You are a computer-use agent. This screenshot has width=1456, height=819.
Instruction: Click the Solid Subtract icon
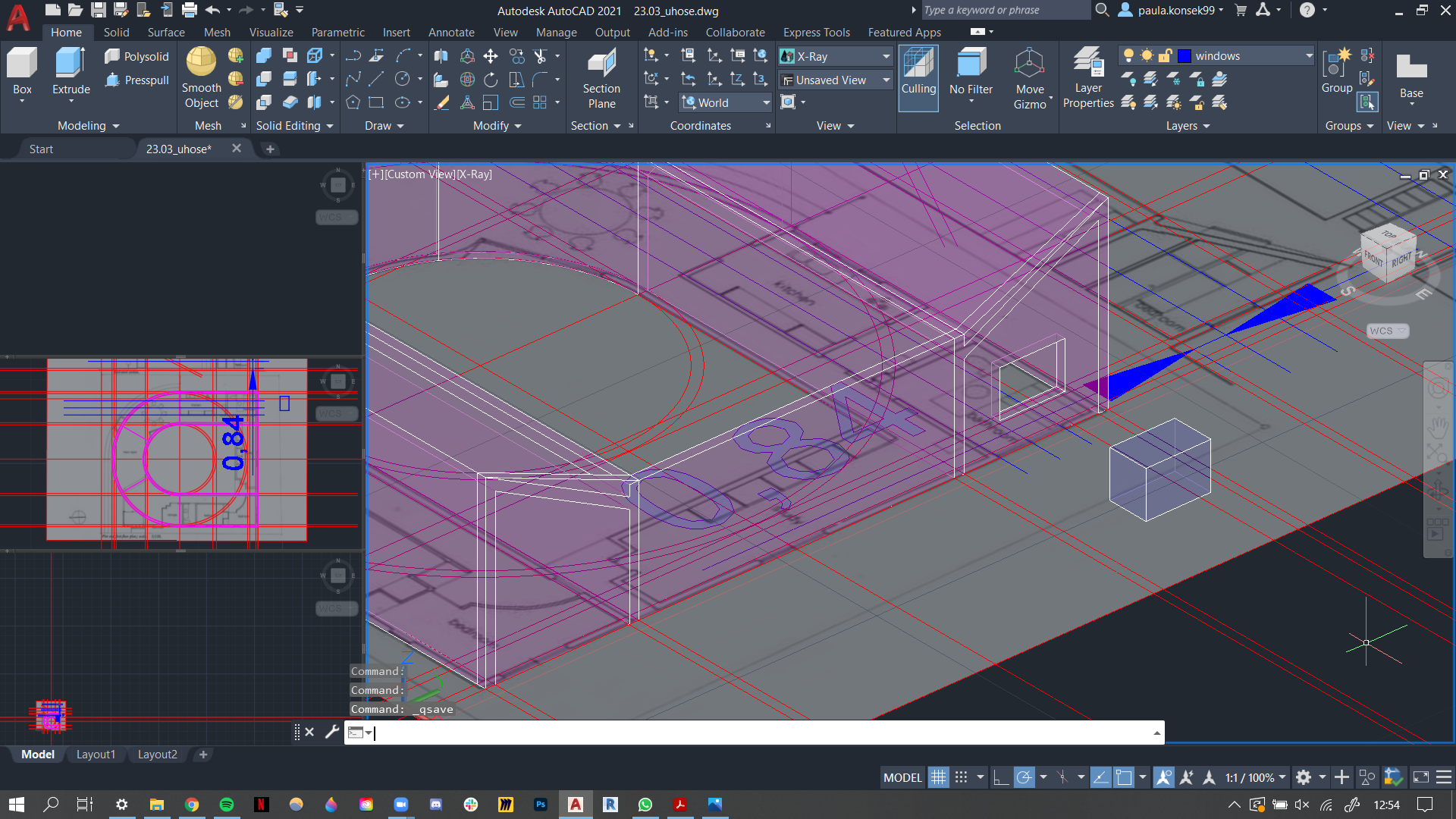pyautogui.click(x=263, y=79)
